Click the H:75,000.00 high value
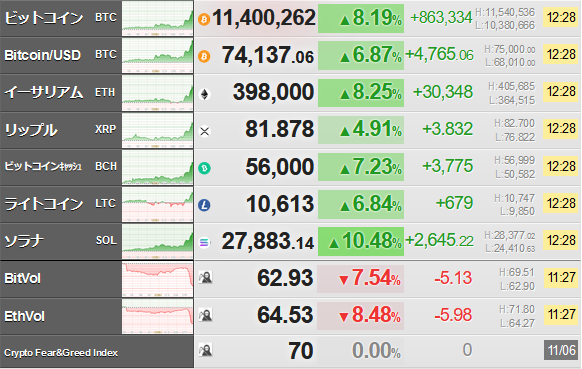The image size is (582, 369). coord(510,49)
